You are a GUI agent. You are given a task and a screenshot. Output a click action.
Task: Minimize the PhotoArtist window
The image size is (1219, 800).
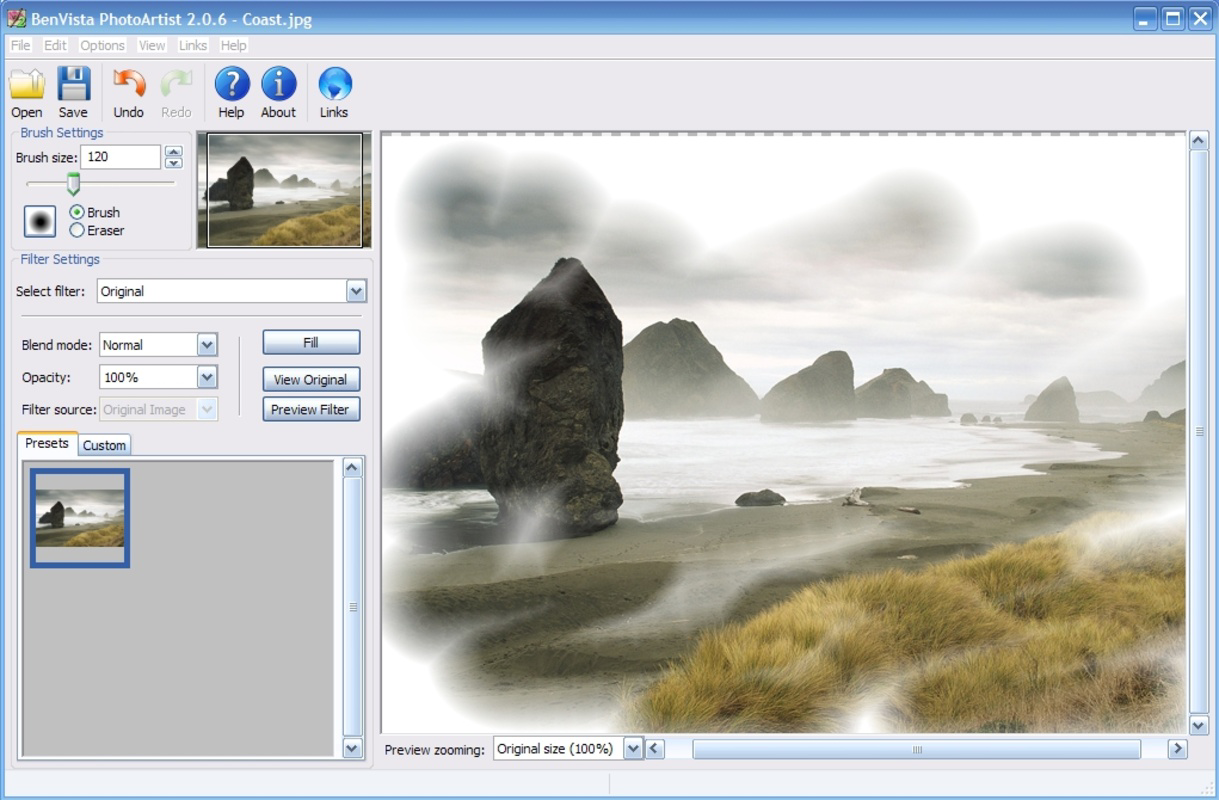click(1145, 18)
